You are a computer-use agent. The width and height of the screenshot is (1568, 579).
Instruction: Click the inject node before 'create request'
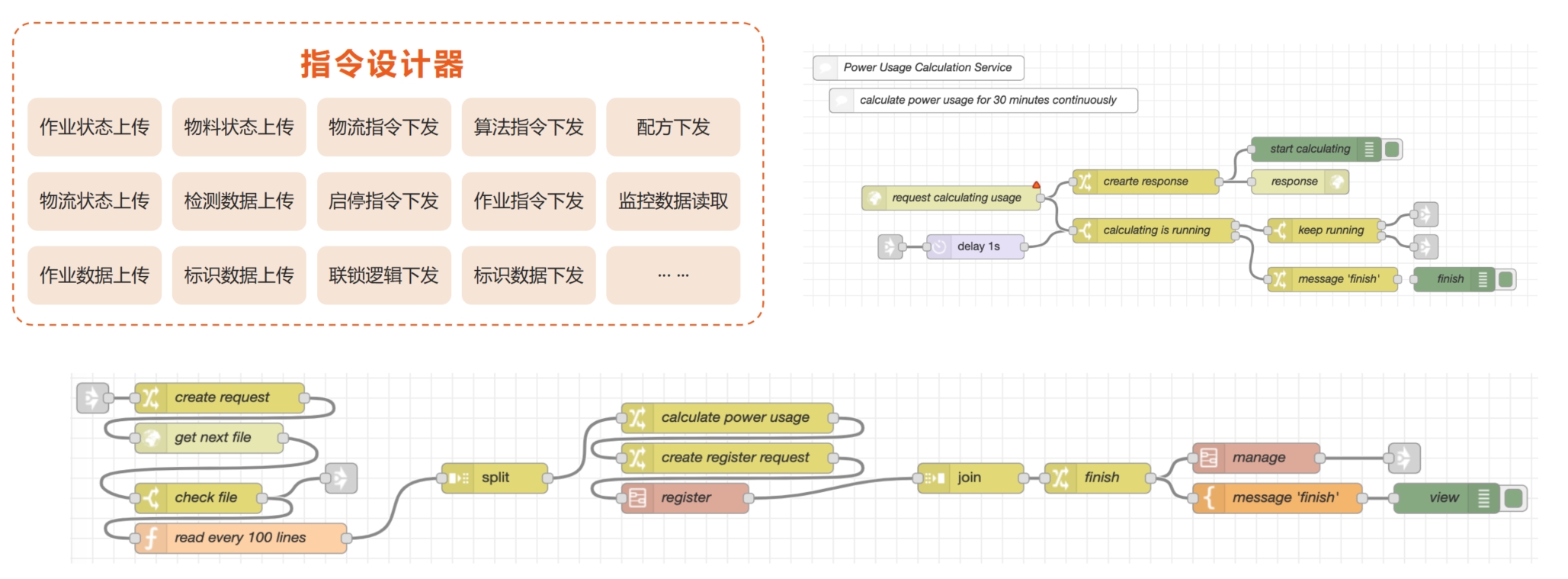tap(92, 398)
